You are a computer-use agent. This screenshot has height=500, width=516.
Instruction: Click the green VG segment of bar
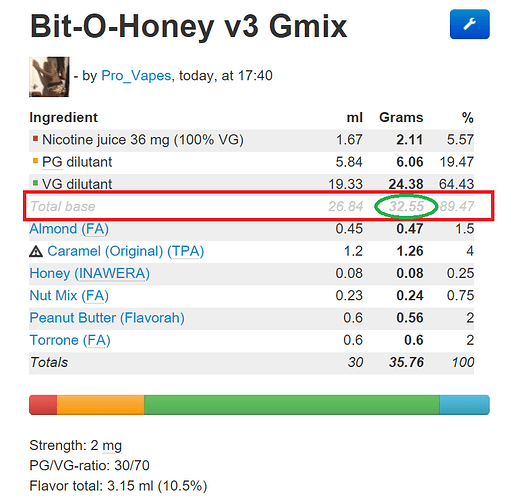pyautogui.click(x=292, y=405)
